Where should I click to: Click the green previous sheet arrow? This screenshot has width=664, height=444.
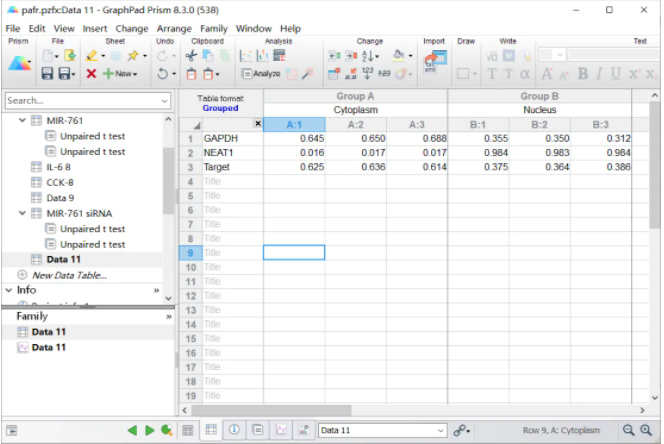(132, 430)
